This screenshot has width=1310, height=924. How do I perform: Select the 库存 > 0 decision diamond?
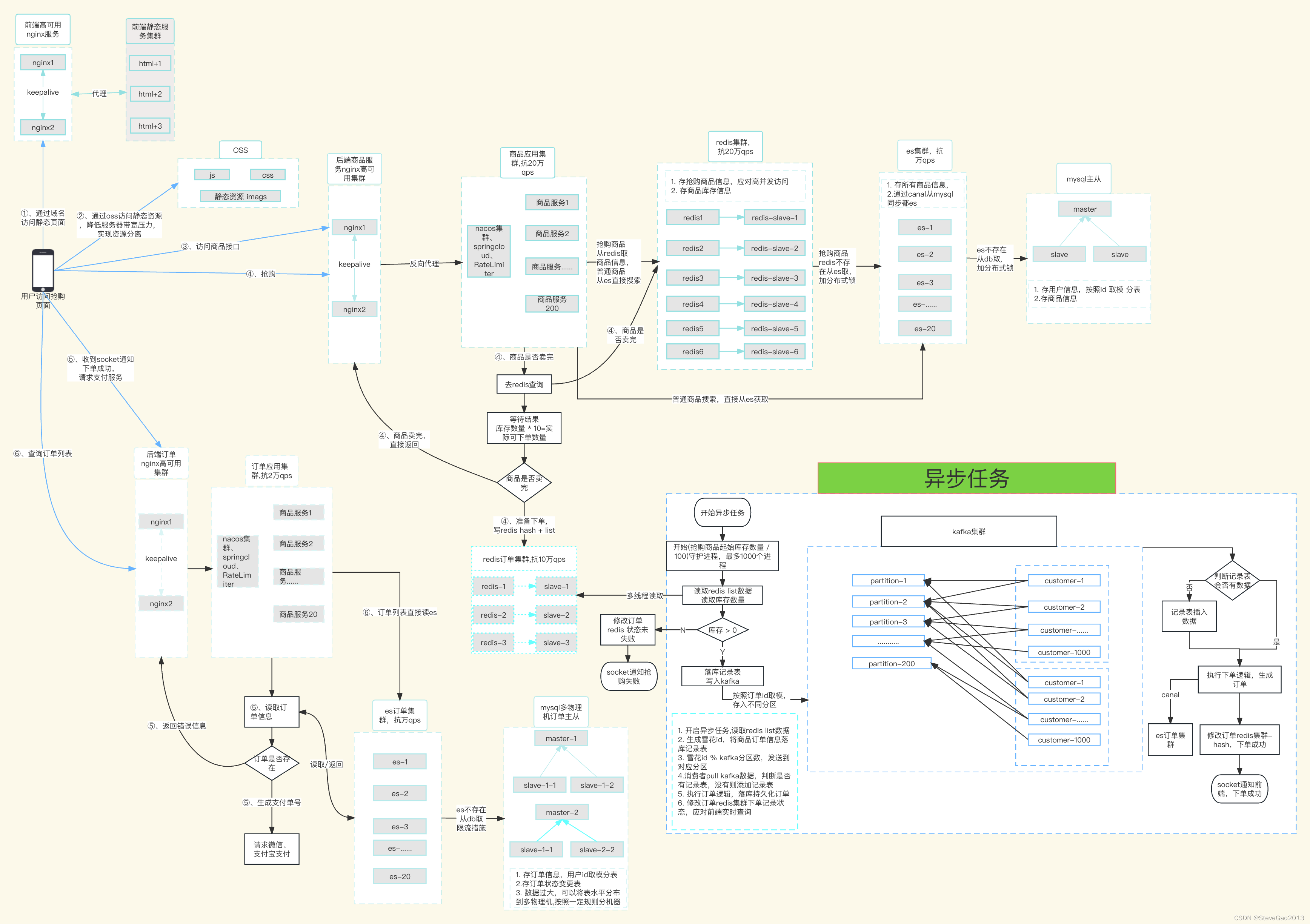(x=722, y=630)
